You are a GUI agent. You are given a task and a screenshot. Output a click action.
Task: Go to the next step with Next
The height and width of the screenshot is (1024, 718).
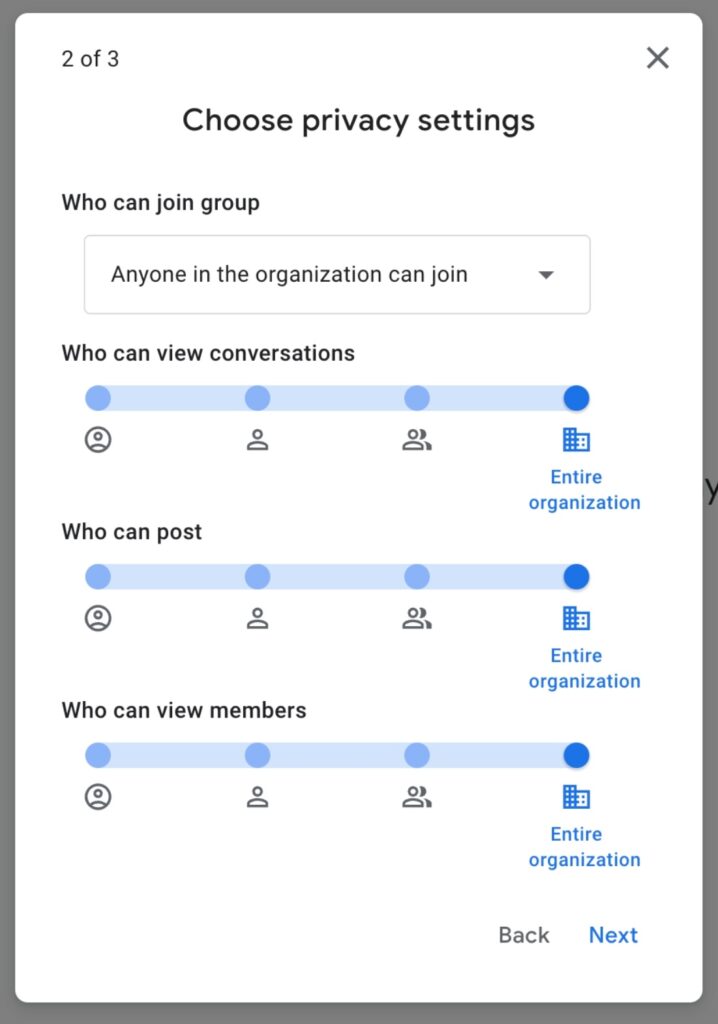(613, 935)
